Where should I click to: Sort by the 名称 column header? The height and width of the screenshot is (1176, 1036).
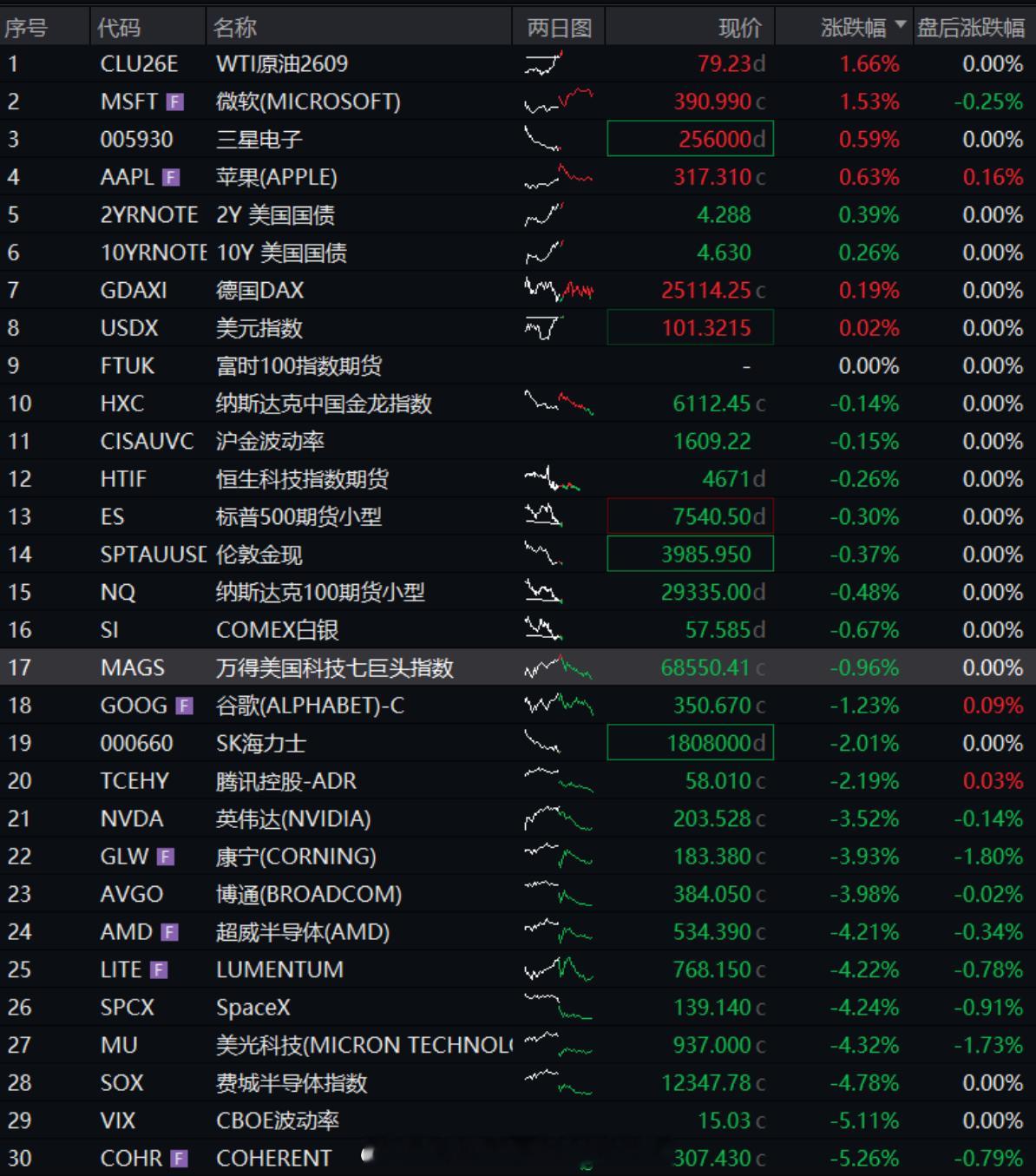click(x=235, y=28)
